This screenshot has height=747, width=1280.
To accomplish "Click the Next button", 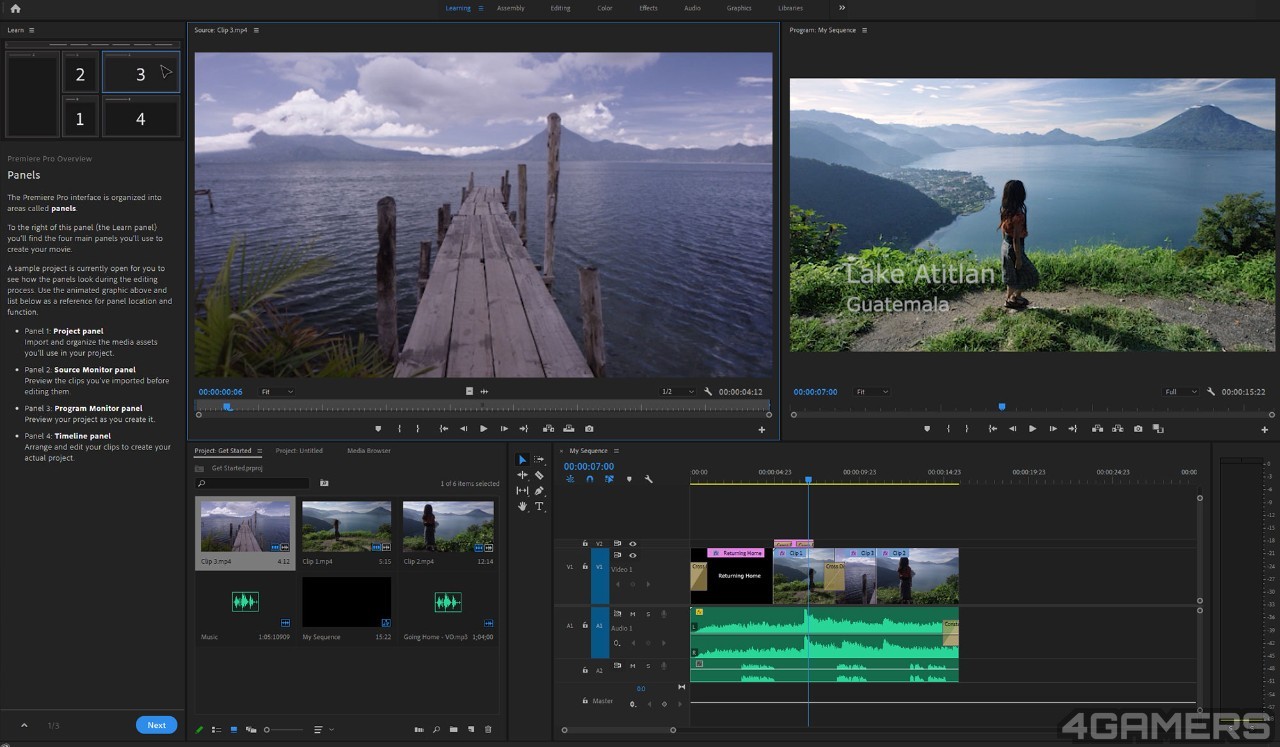I will pyautogui.click(x=157, y=725).
